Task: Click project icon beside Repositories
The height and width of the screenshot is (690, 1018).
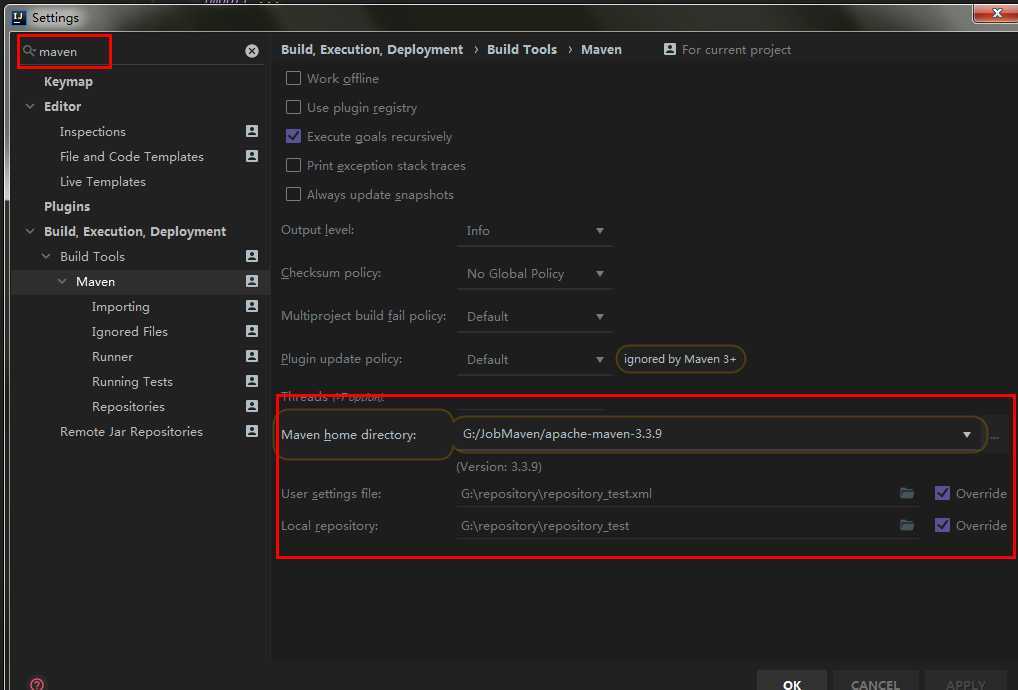Action: tap(252, 406)
